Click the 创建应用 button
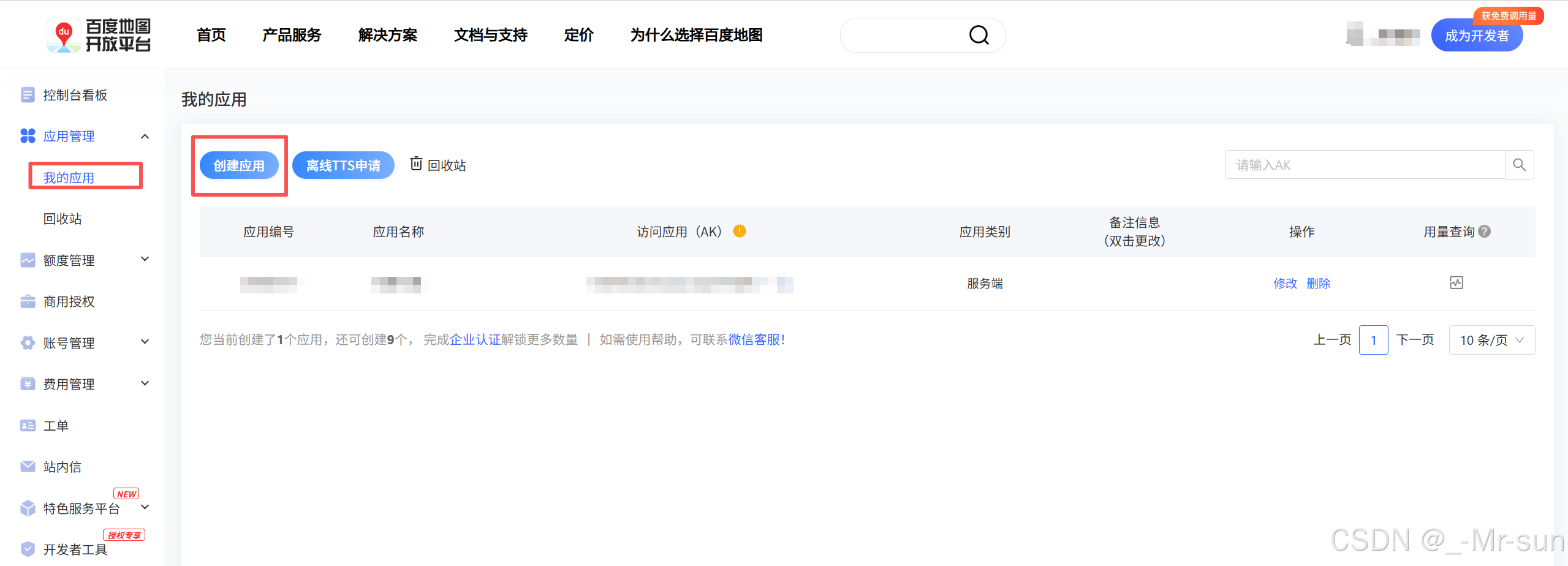 coord(239,165)
